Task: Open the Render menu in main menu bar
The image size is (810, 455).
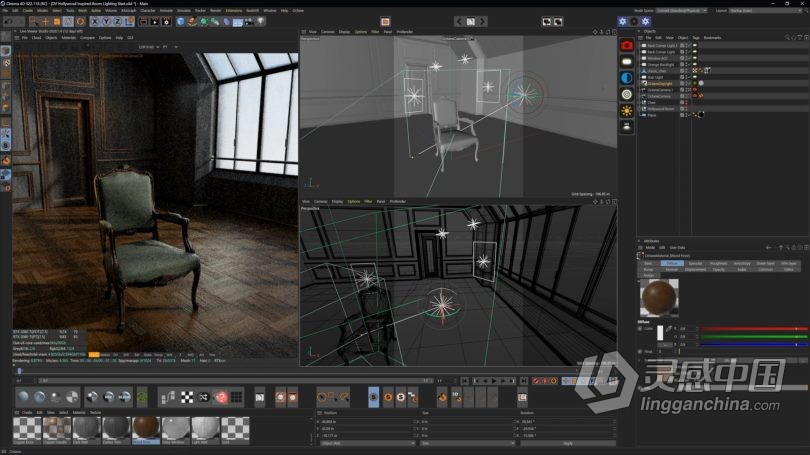Action: click(215, 10)
